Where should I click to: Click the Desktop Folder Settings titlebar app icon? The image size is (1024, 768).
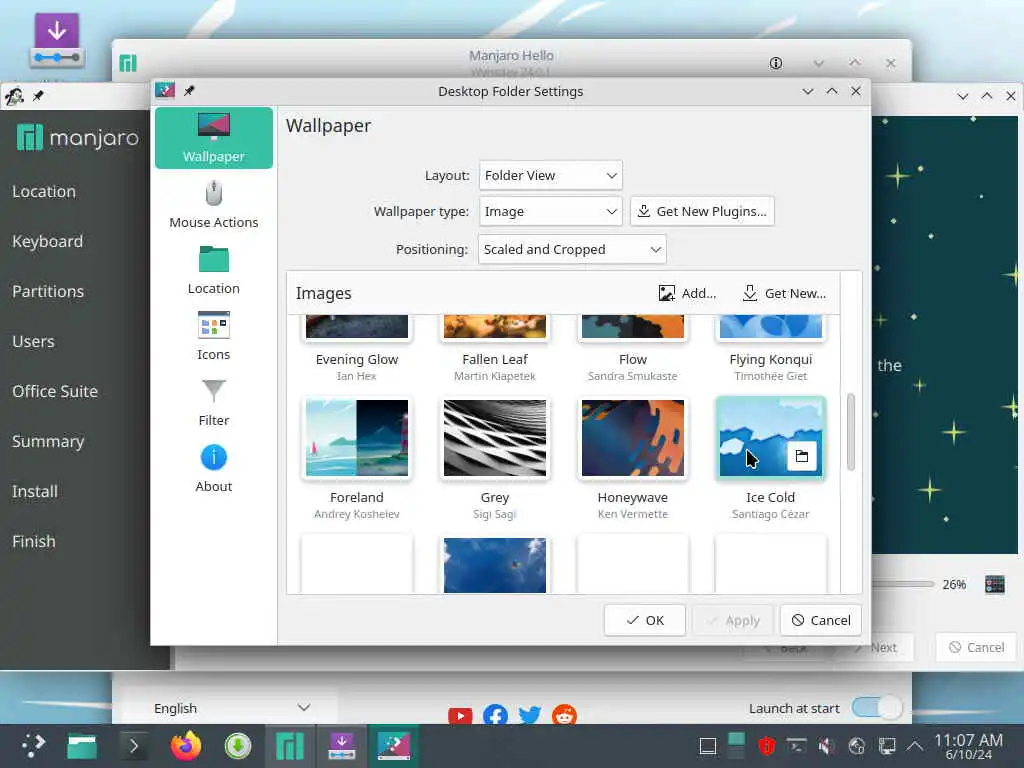165,90
